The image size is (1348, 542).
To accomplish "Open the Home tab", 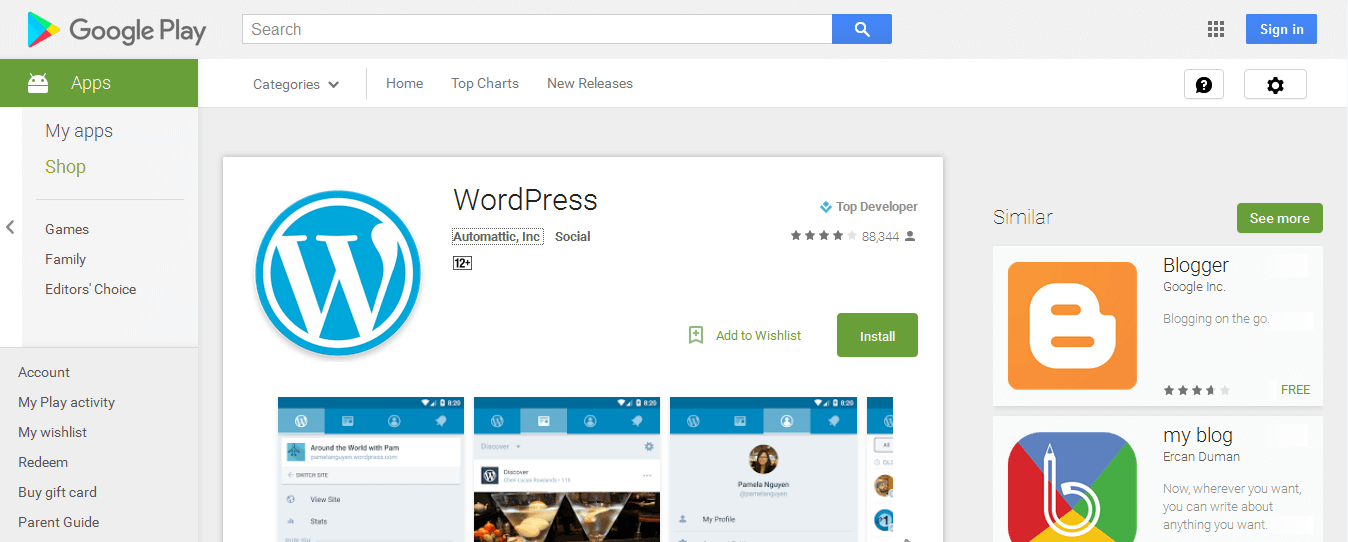I will (405, 83).
